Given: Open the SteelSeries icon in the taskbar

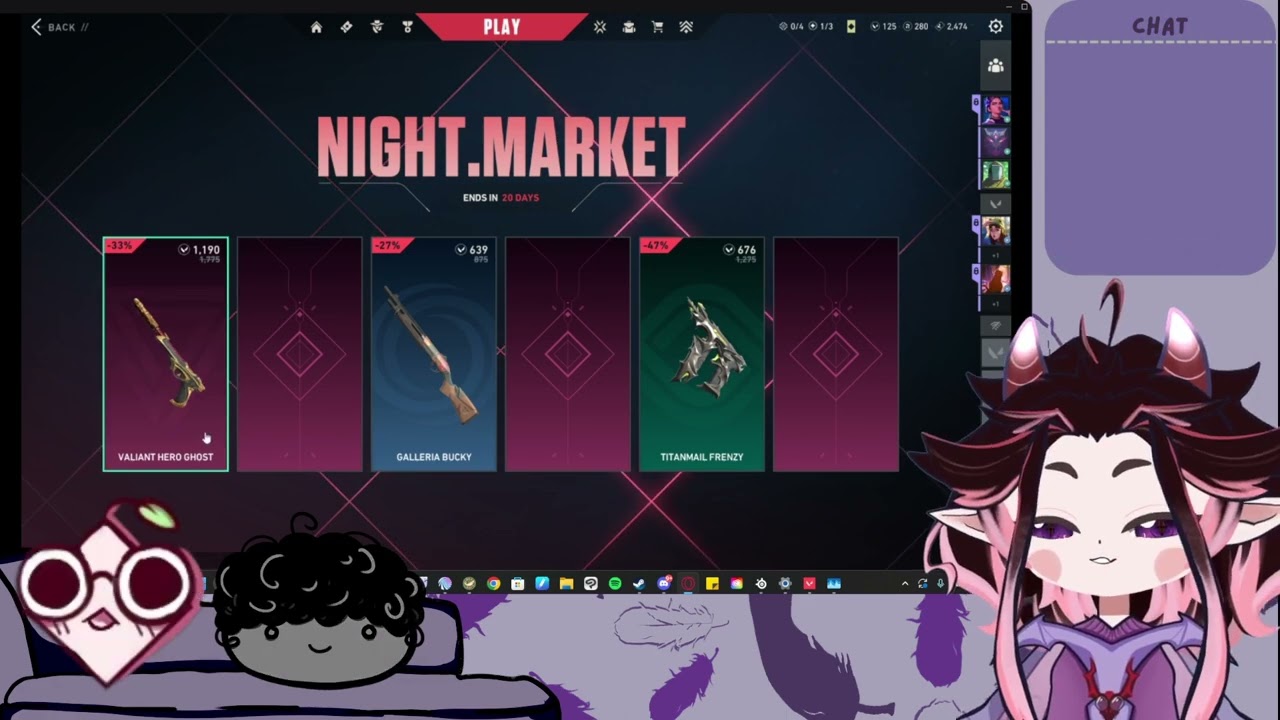Looking at the screenshot, I should [761, 583].
